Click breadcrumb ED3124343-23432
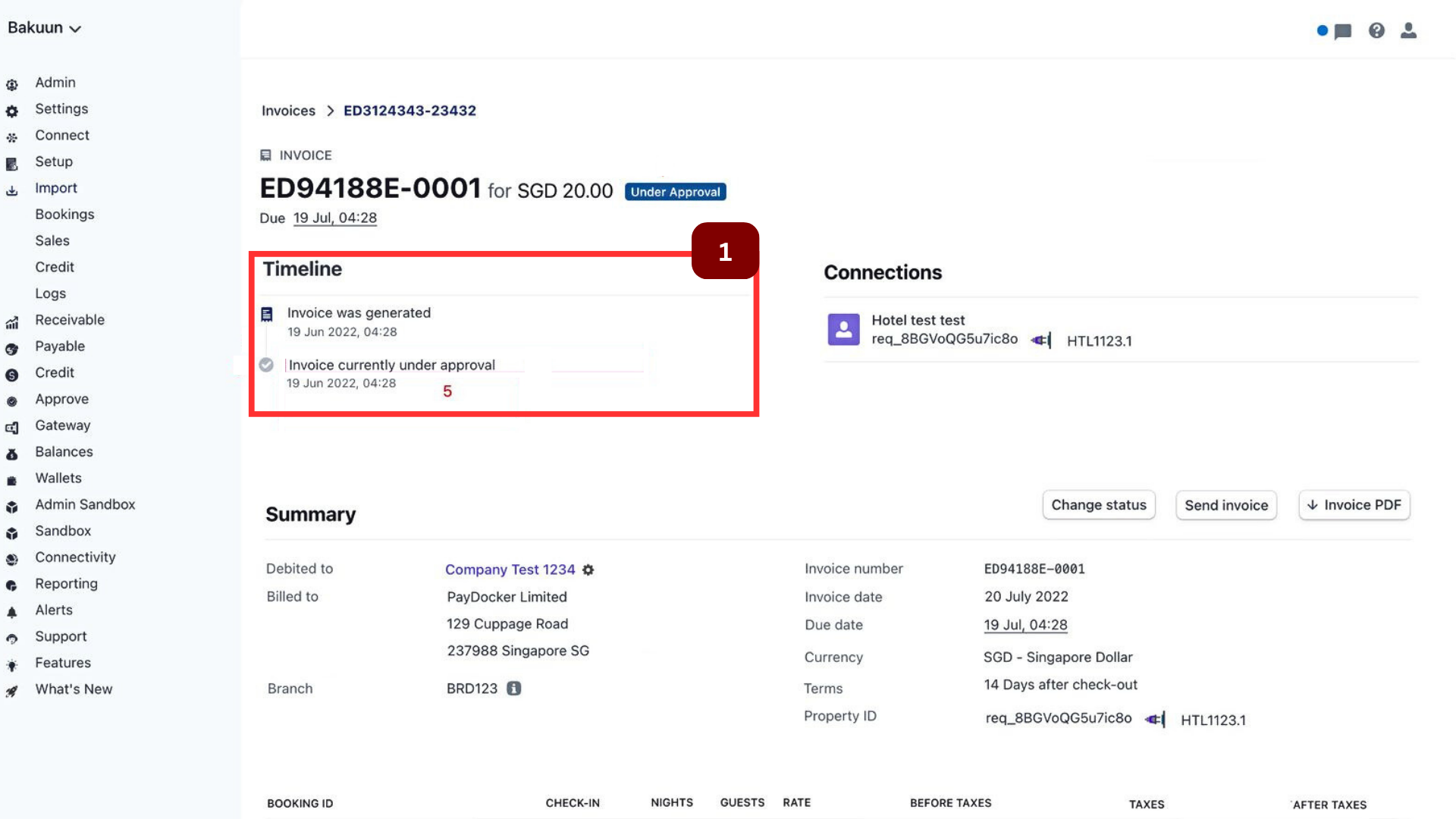The width and height of the screenshot is (1456, 819). [409, 111]
